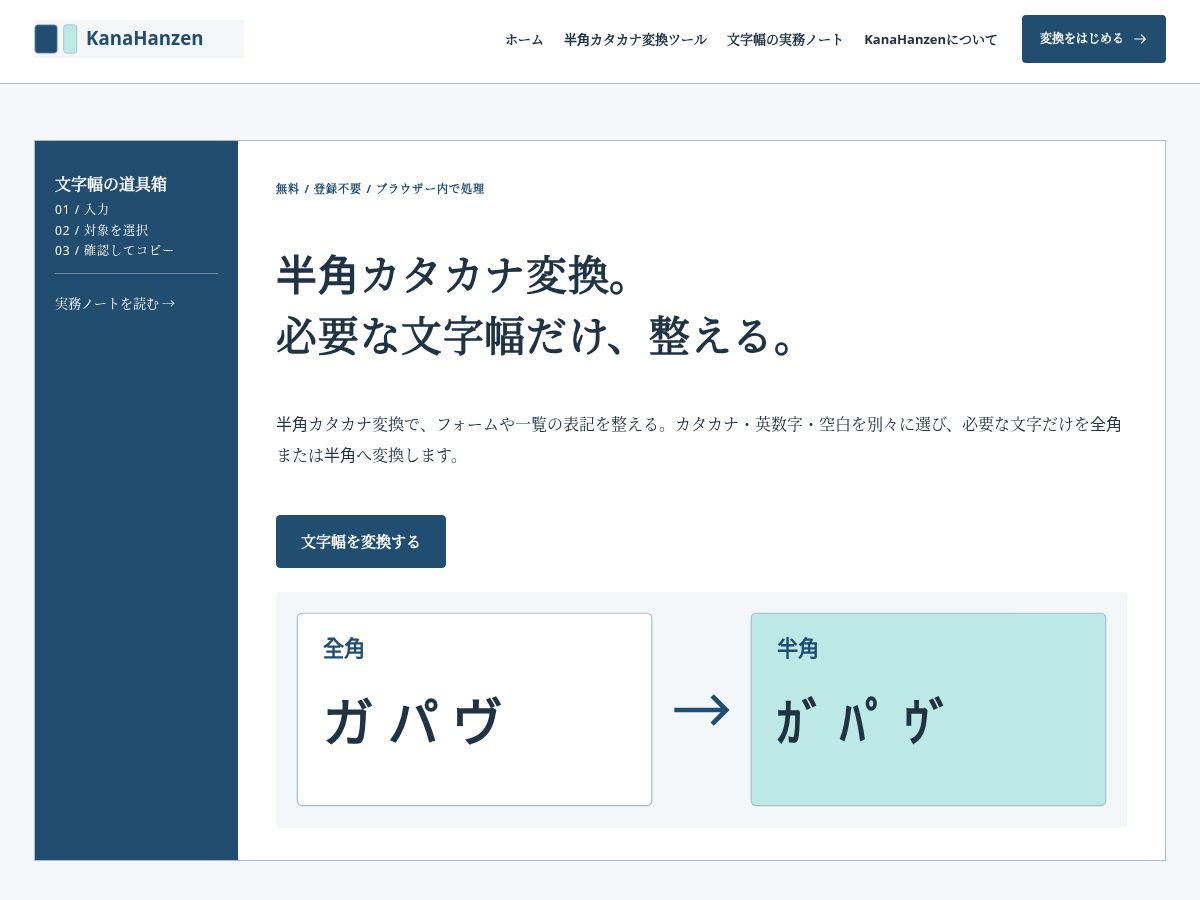Click the 半角 card label
This screenshot has height=900, width=1200.
798,649
